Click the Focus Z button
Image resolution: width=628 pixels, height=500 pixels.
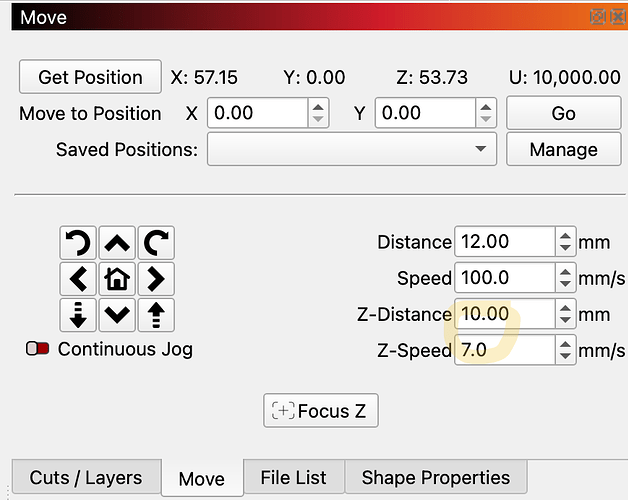click(321, 411)
